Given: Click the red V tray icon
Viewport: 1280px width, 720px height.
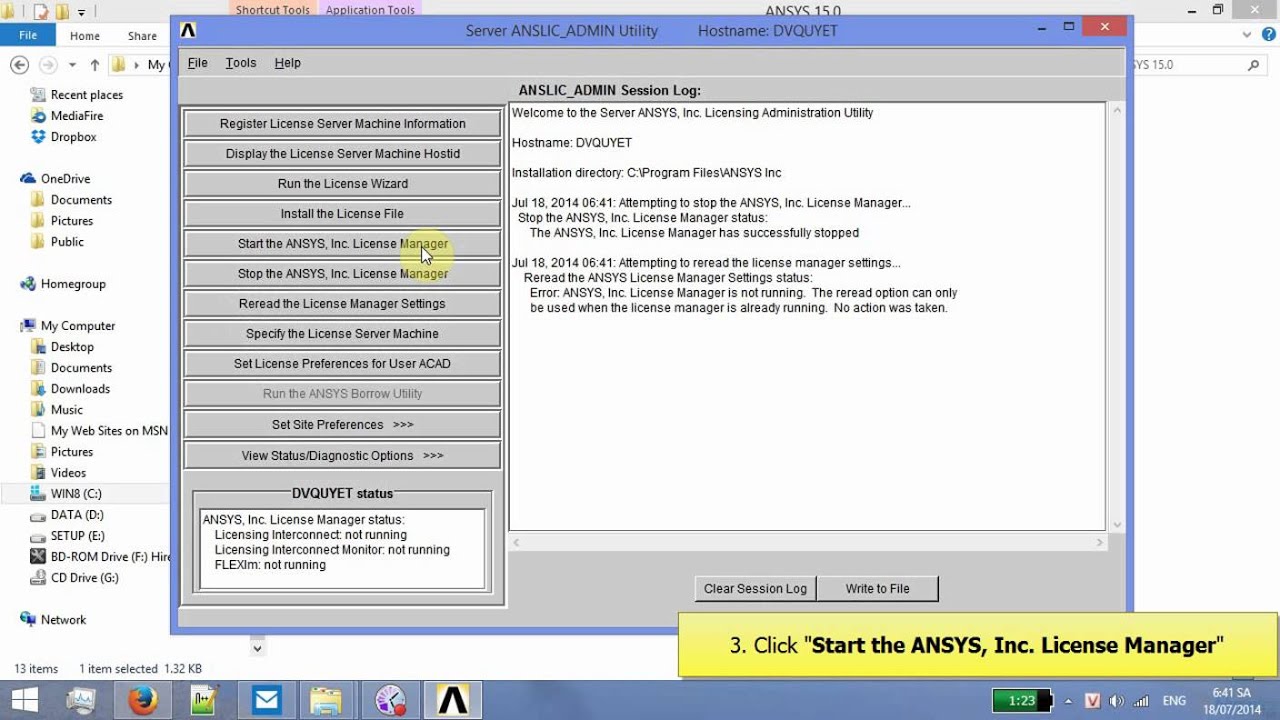Looking at the screenshot, I should (x=1092, y=701).
